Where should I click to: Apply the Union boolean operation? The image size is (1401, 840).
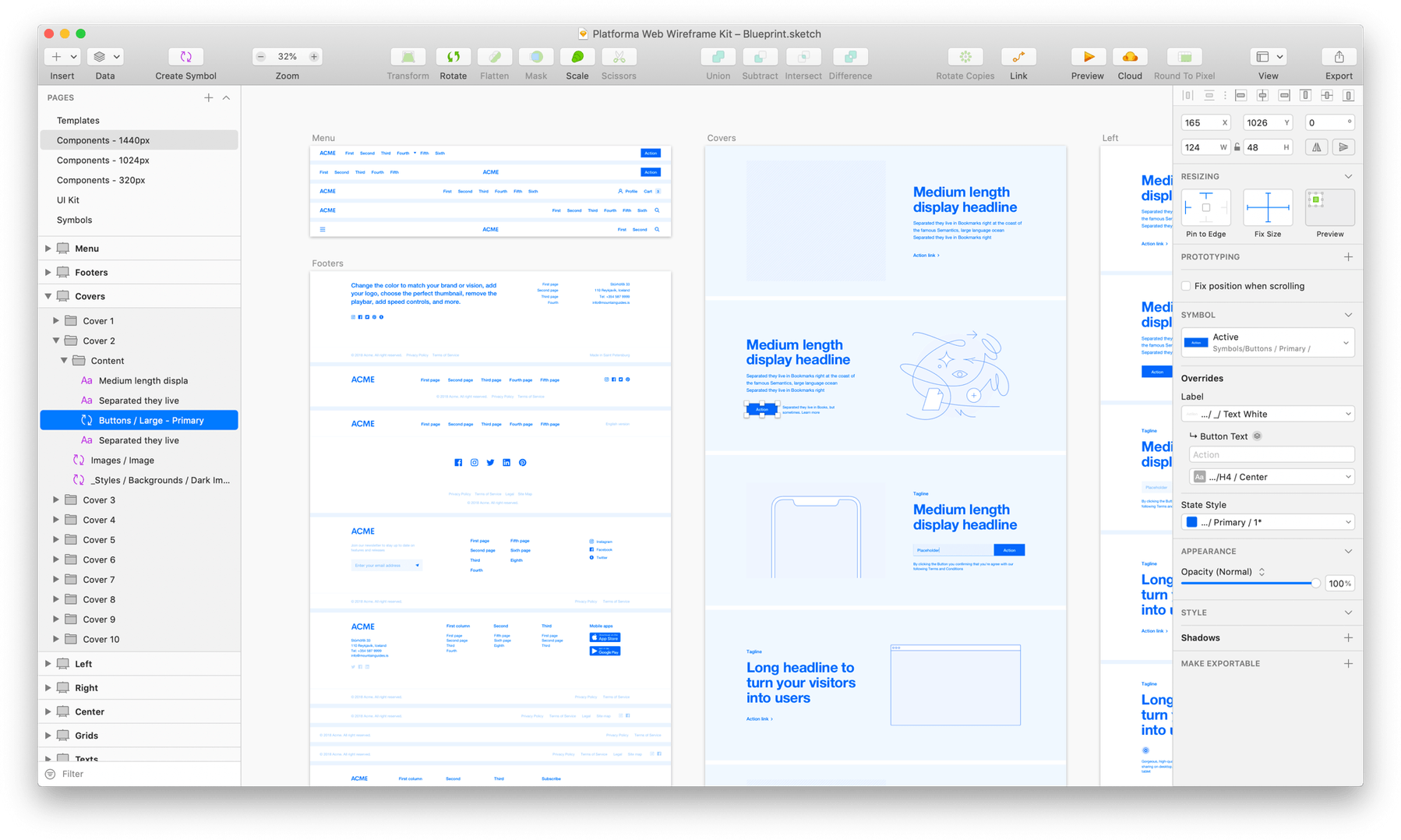click(x=717, y=57)
